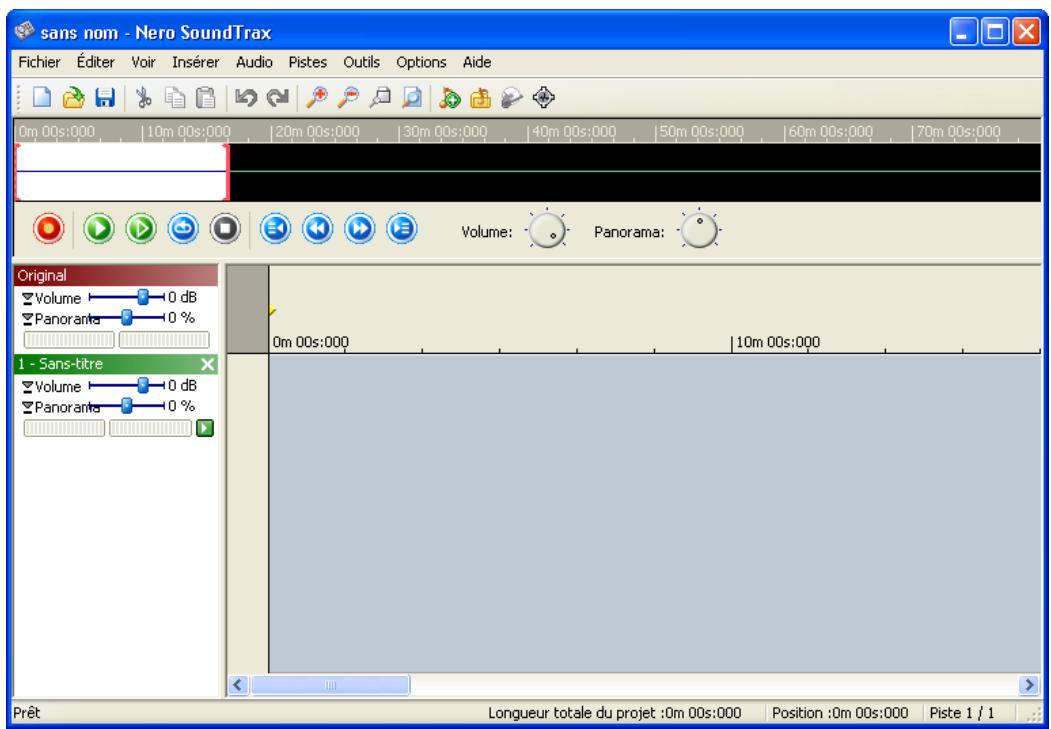This screenshot has width=1051, height=729.
Task: Open the crosshair target tool icon
Action: (x=544, y=98)
